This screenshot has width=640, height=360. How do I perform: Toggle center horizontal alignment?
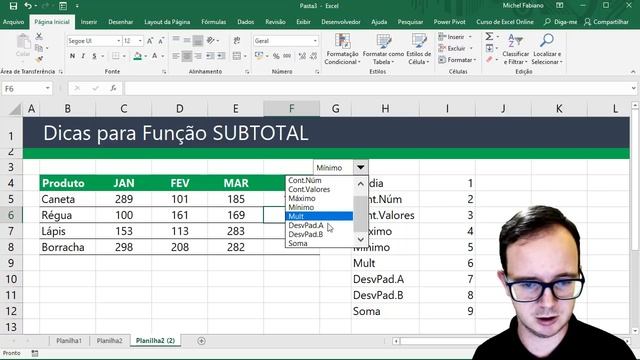187,56
